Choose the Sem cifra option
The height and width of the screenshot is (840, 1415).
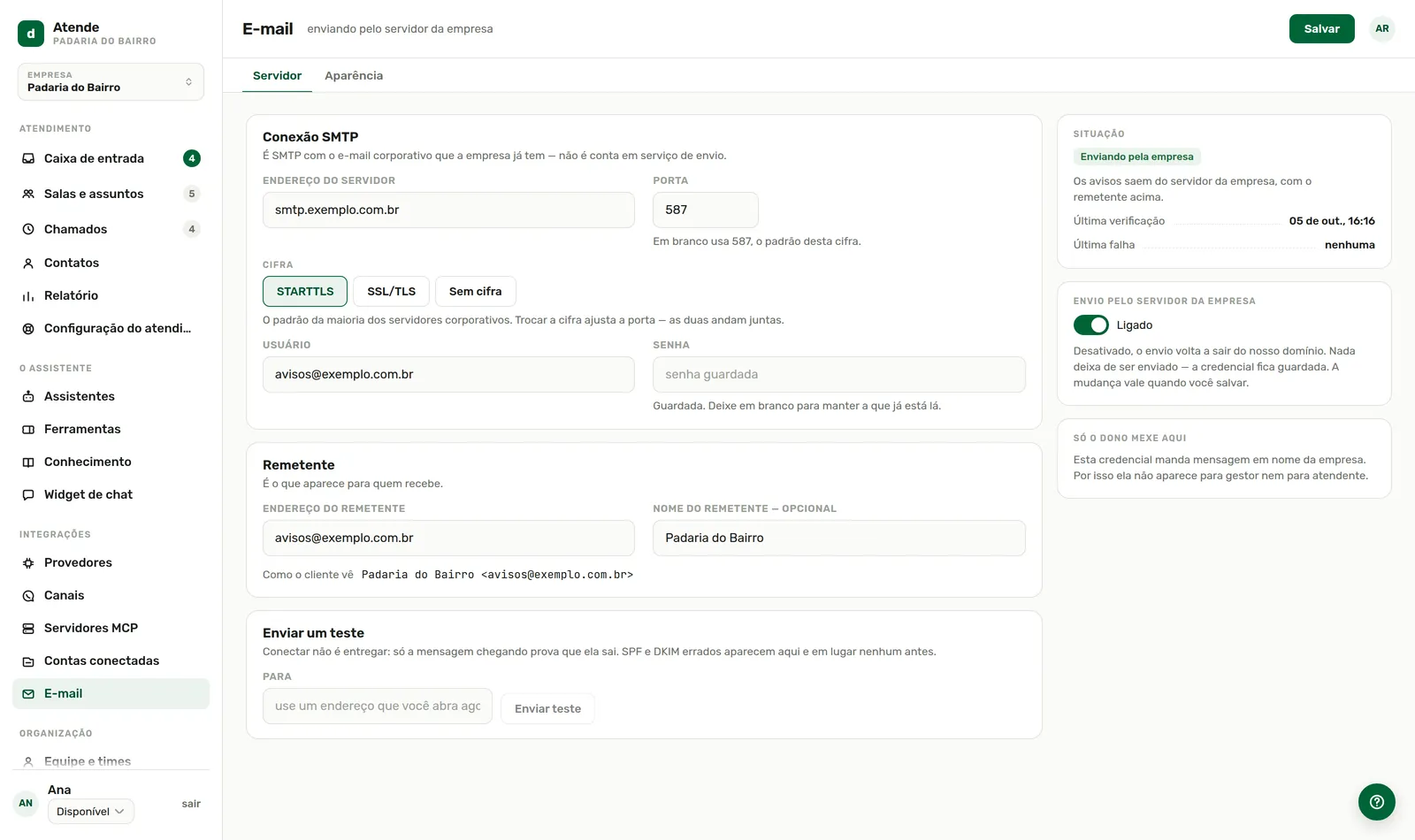pos(476,292)
